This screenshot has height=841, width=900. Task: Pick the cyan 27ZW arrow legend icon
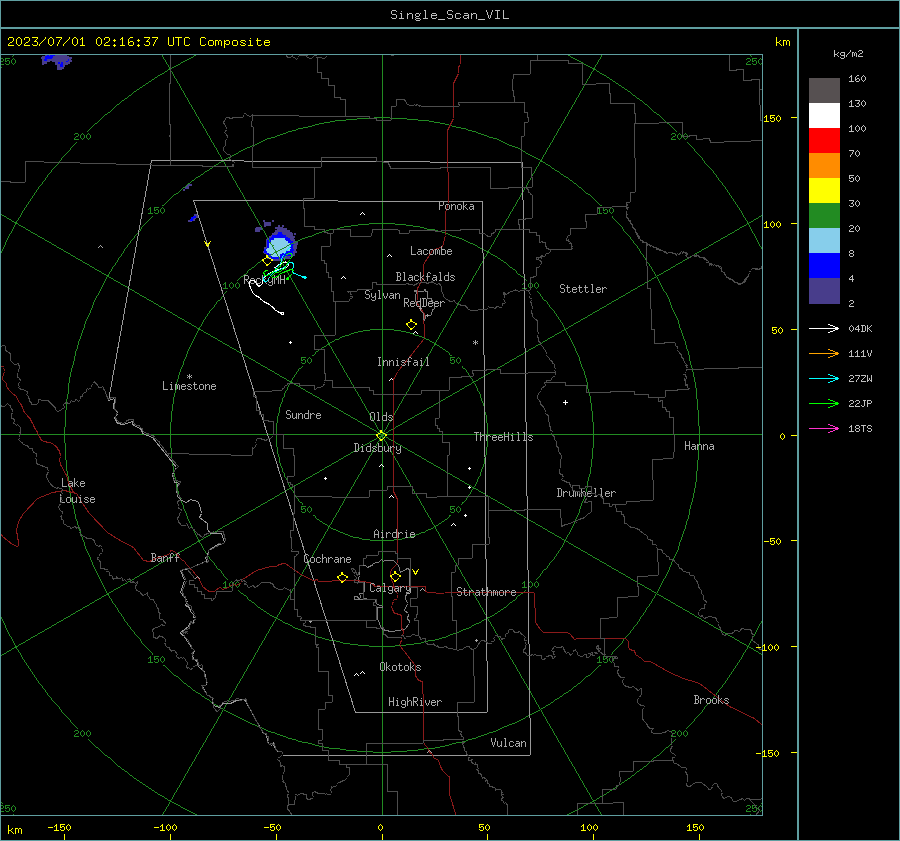click(824, 379)
